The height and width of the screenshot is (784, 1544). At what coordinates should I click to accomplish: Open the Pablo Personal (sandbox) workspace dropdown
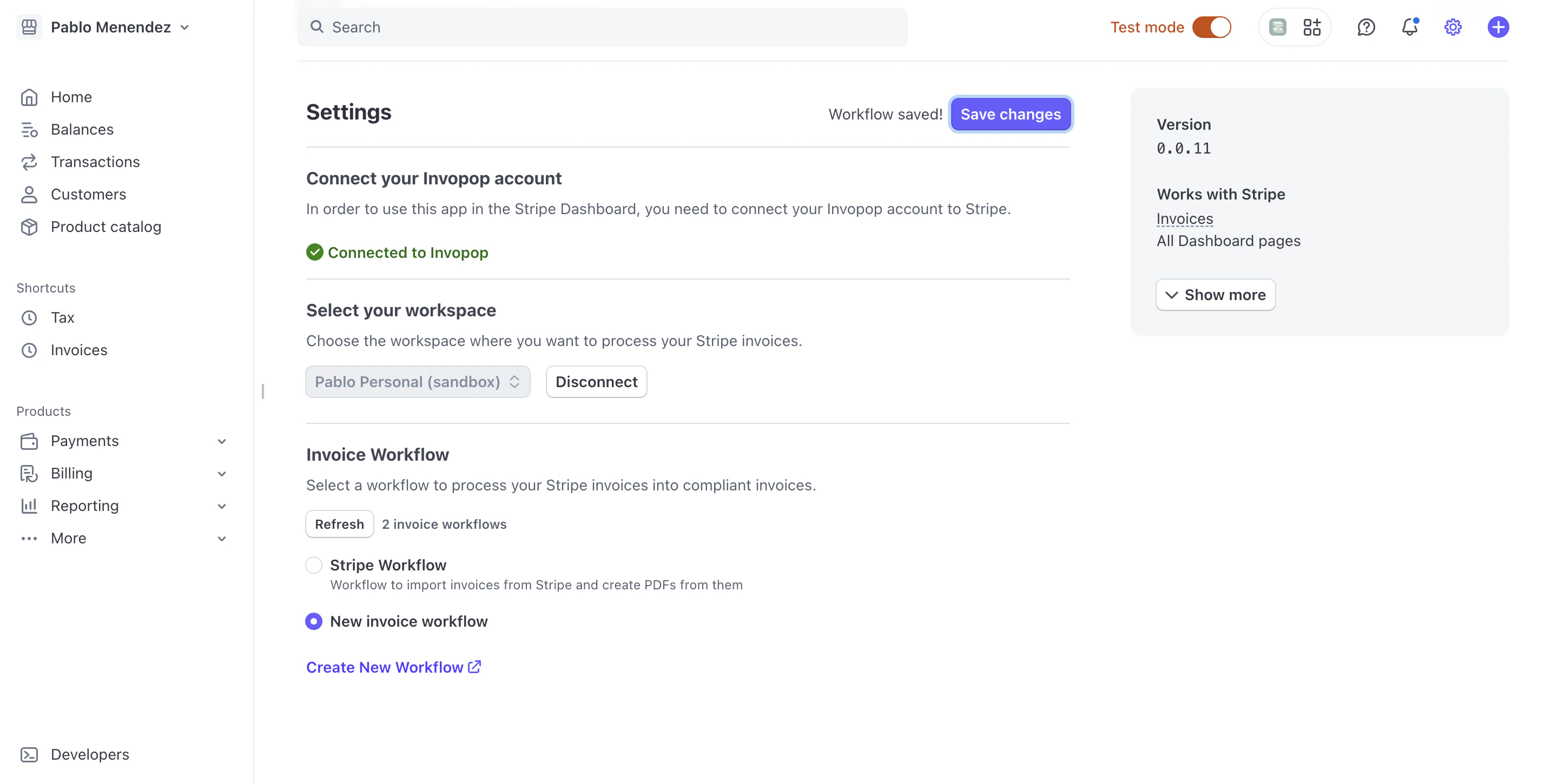point(417,382)
